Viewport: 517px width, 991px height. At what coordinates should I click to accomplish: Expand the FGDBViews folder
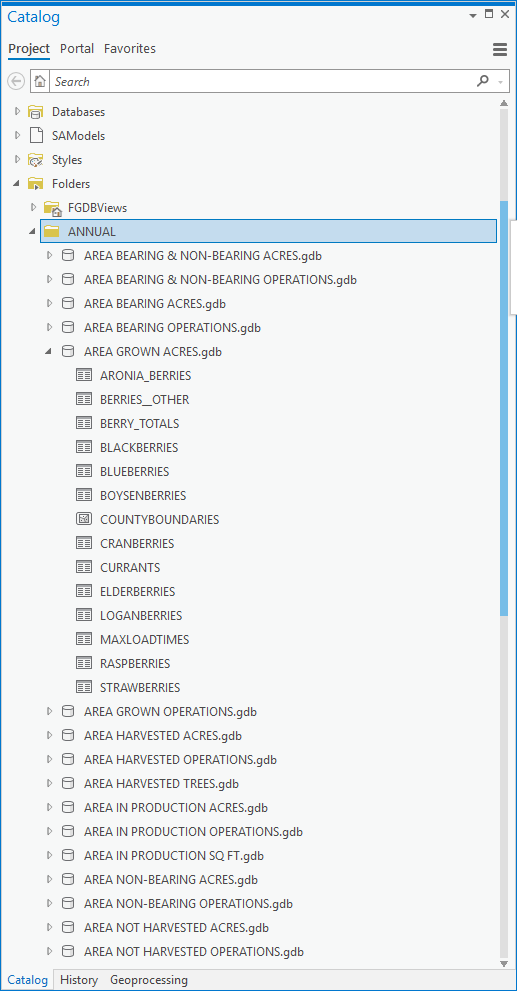33,208
